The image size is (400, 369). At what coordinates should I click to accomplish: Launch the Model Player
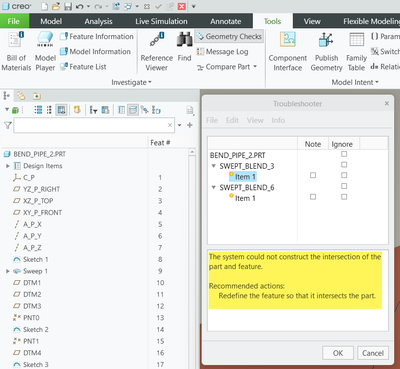[45, 51]
